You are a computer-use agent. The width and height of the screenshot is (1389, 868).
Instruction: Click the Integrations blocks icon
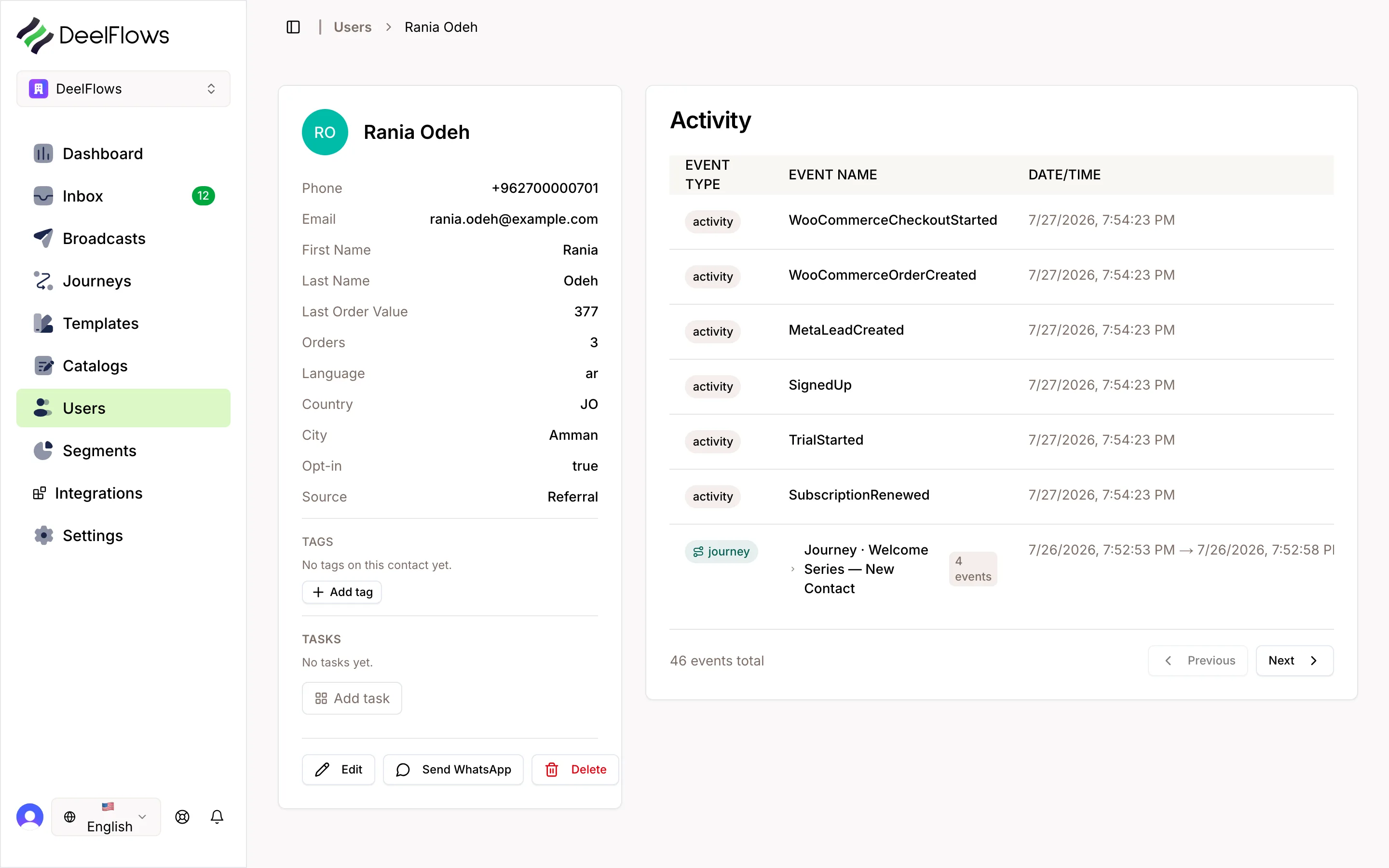[39, 493]
